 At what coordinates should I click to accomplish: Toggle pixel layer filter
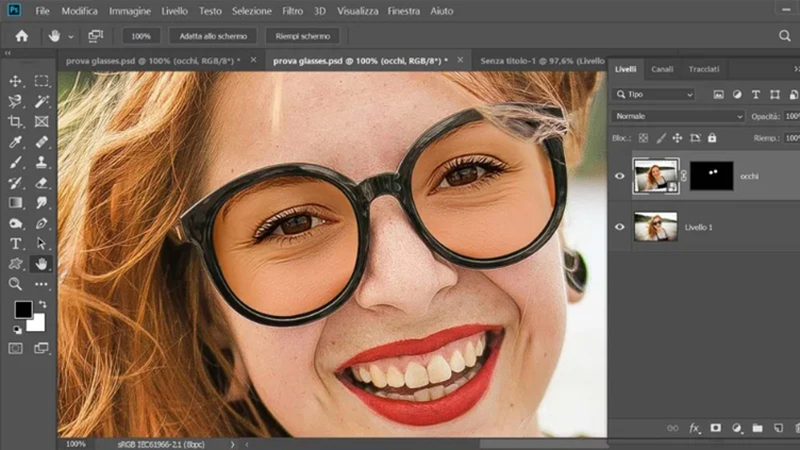[718, 94]
